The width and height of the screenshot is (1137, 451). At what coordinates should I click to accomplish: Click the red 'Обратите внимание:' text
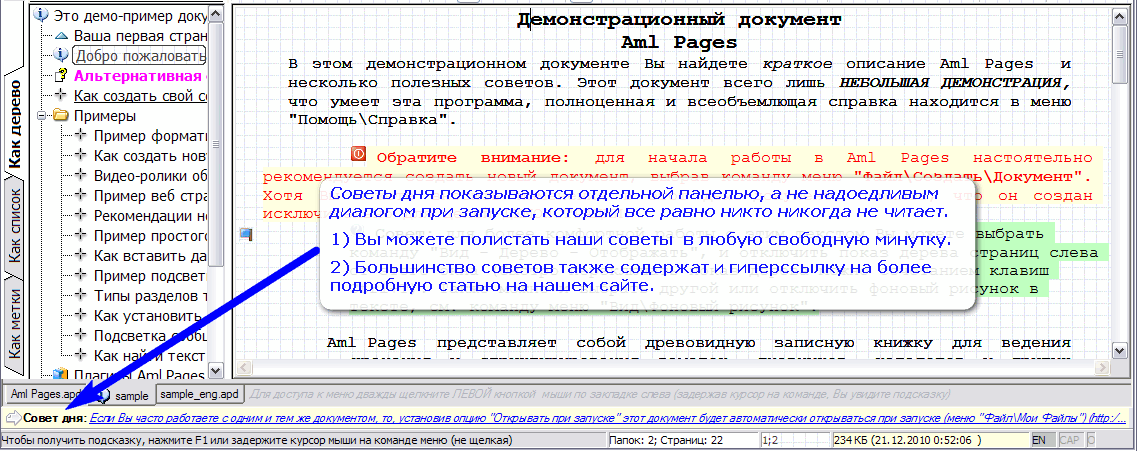coord(474,157)
